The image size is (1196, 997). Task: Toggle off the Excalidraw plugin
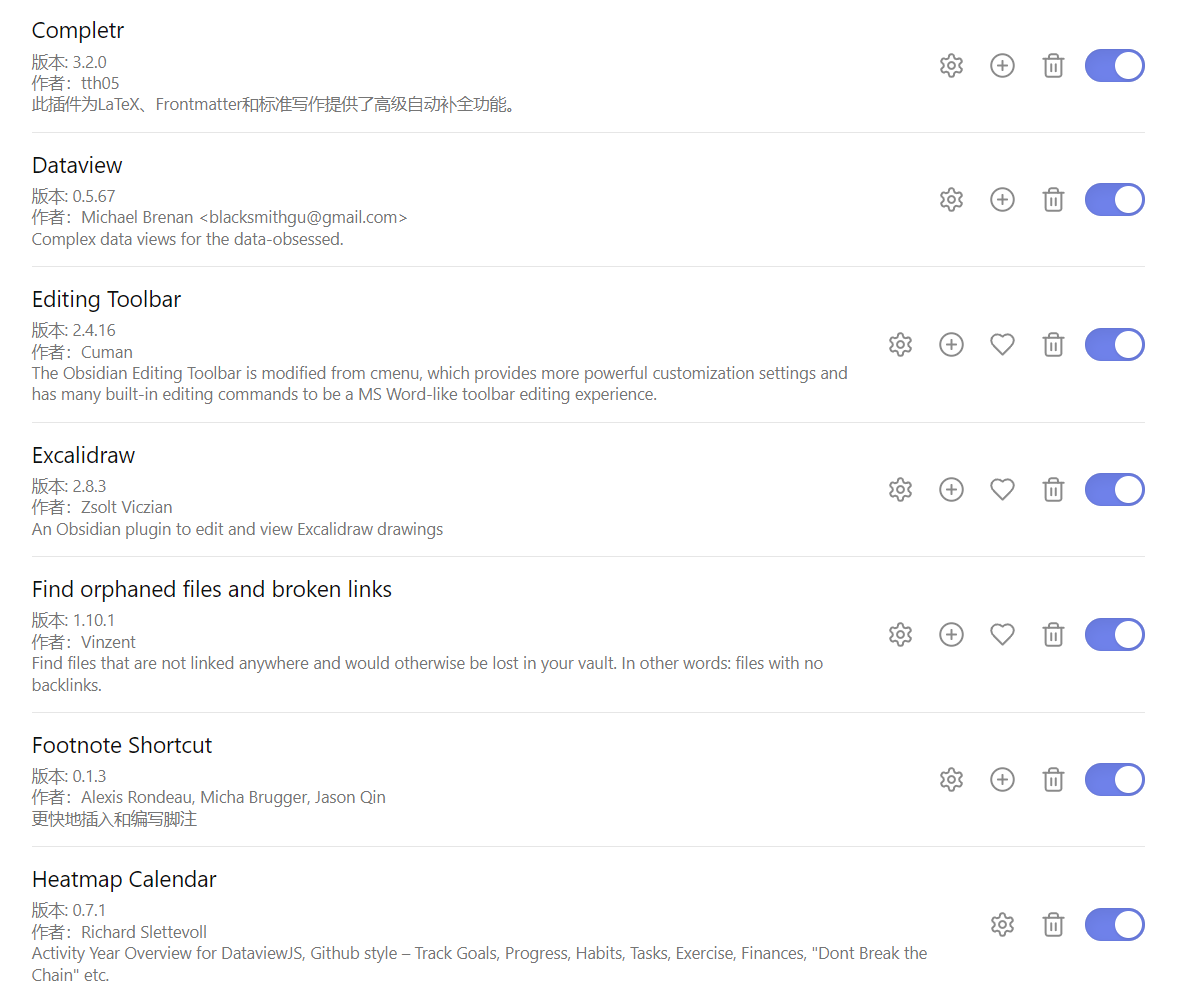(1114, 490)
